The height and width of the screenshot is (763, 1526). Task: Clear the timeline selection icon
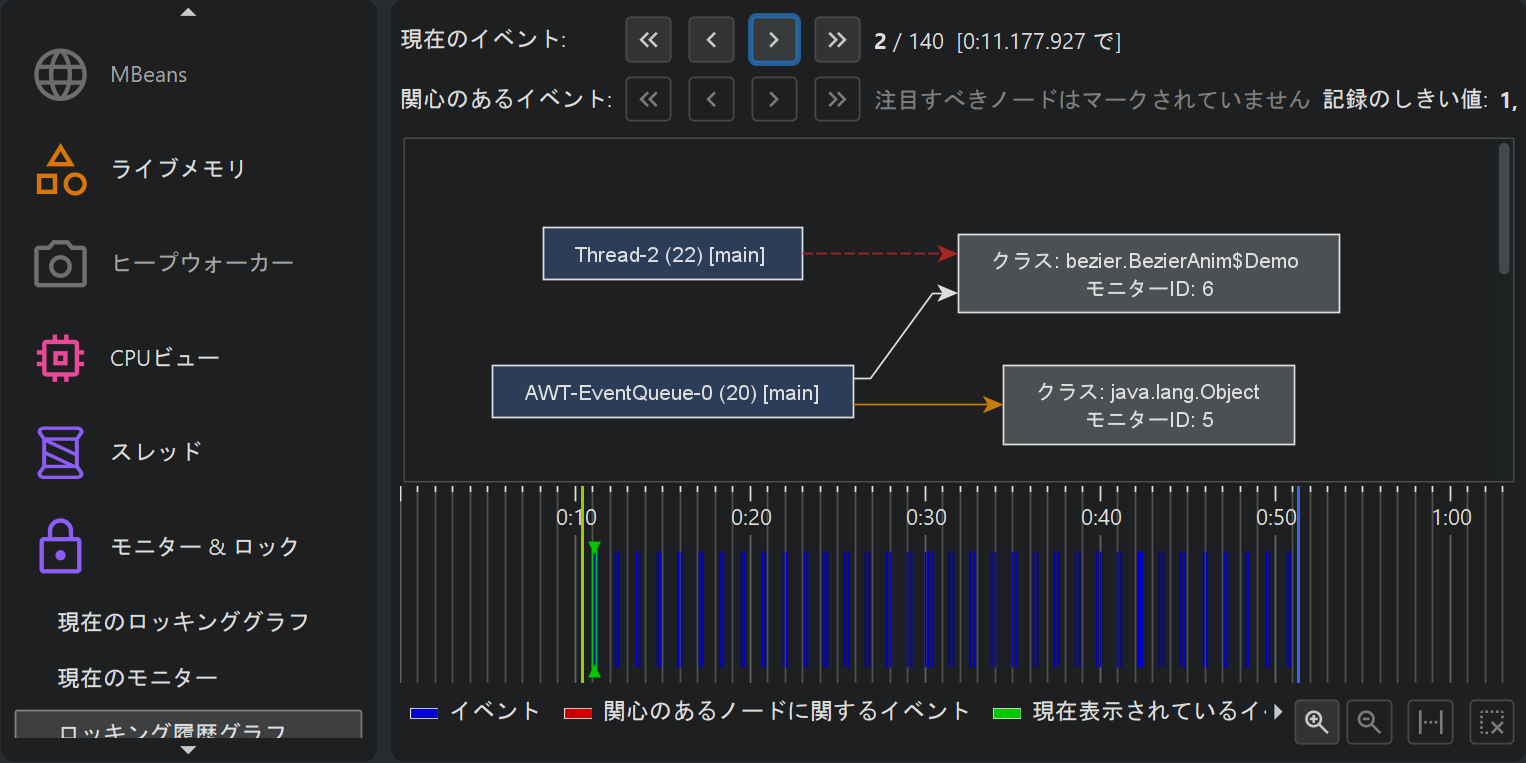[x=1491, y=722]
